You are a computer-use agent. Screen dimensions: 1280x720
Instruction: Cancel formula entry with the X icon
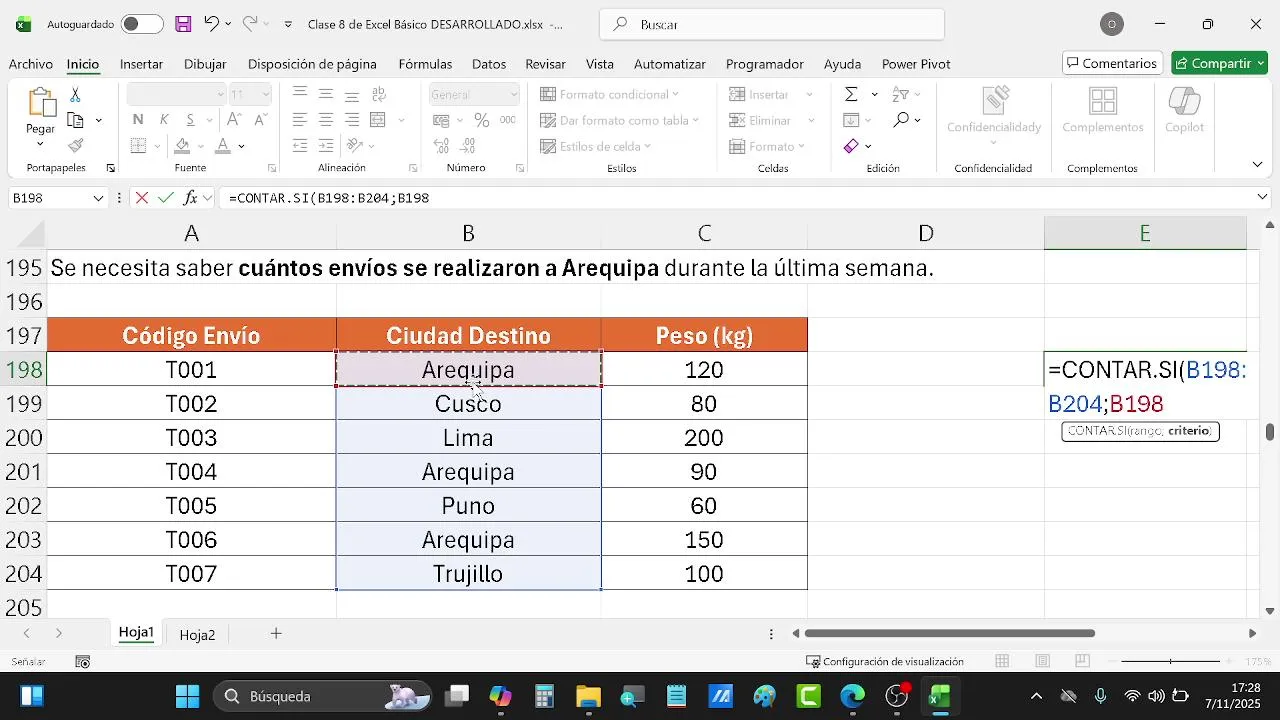[142, 198]
